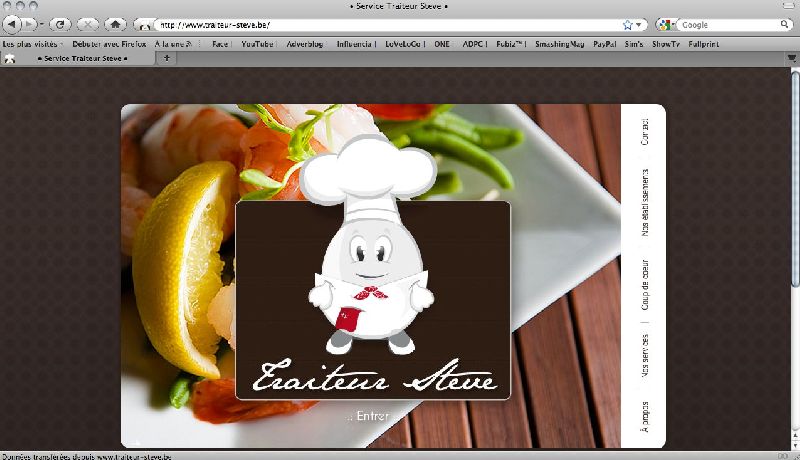Open the vertical 'À propos' menu item
The image size is (800, 460).
pyautogui.click(x=644, y=417)
